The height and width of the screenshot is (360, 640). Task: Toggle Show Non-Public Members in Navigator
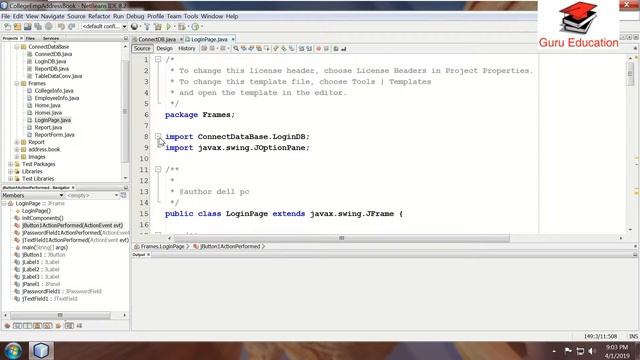click(x=37, y=326)
